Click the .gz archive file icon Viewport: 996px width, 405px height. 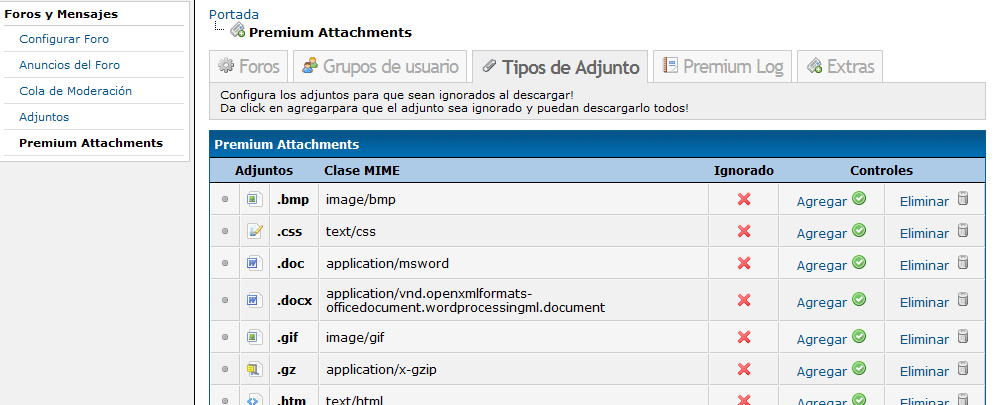(x=254, y=370)
